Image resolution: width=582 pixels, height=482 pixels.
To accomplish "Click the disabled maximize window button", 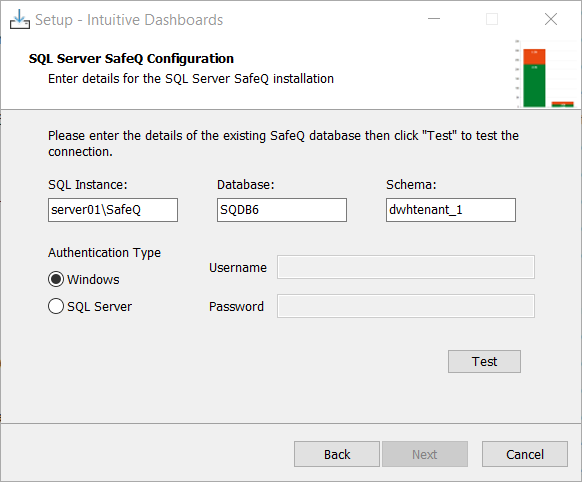I will click(x=492, y=19).
